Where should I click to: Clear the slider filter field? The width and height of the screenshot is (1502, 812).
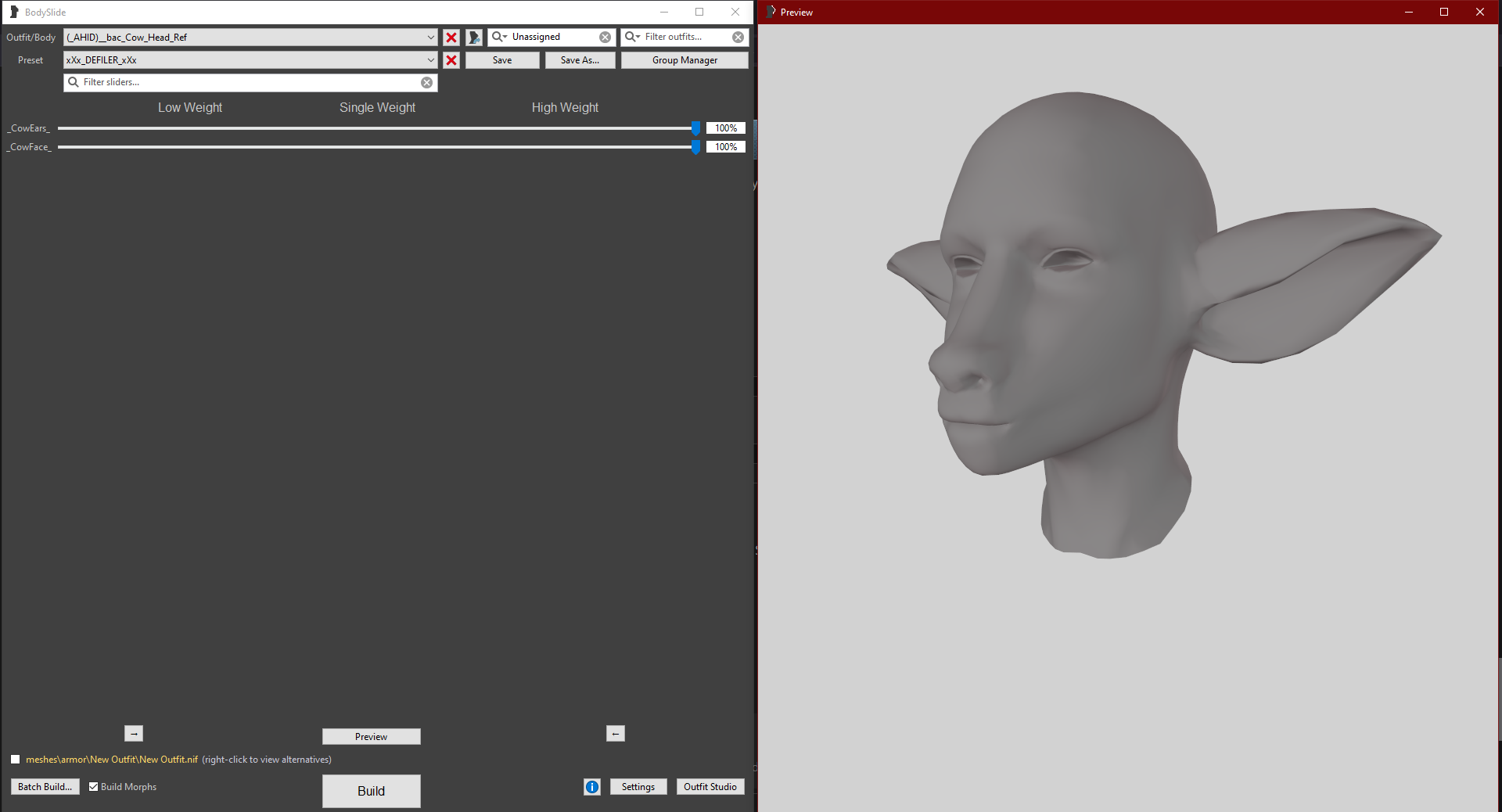point(426,83)
